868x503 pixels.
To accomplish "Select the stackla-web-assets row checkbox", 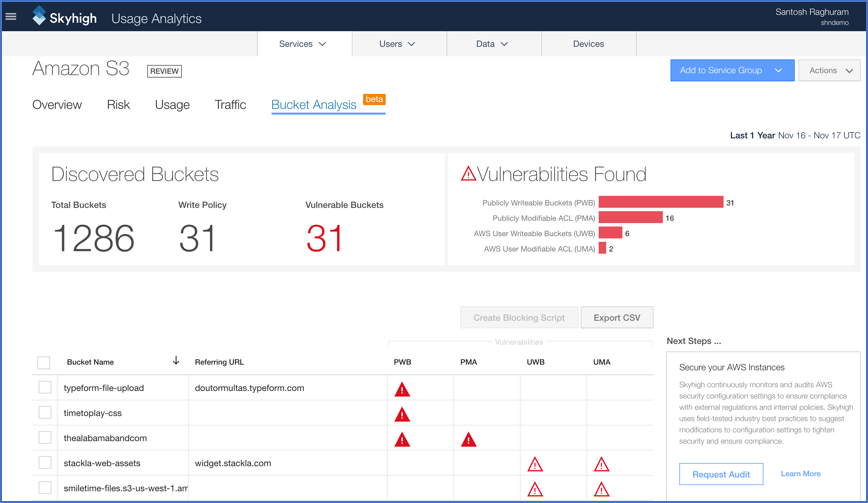I will pyautogui.click(x=45, y=463).
